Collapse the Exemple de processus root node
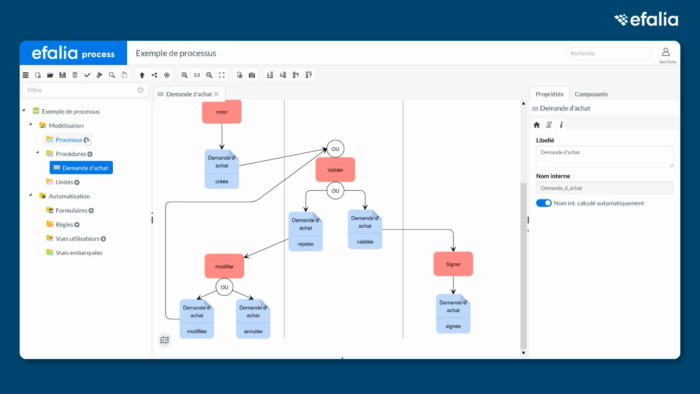700x394 pixels. (24, 110)
